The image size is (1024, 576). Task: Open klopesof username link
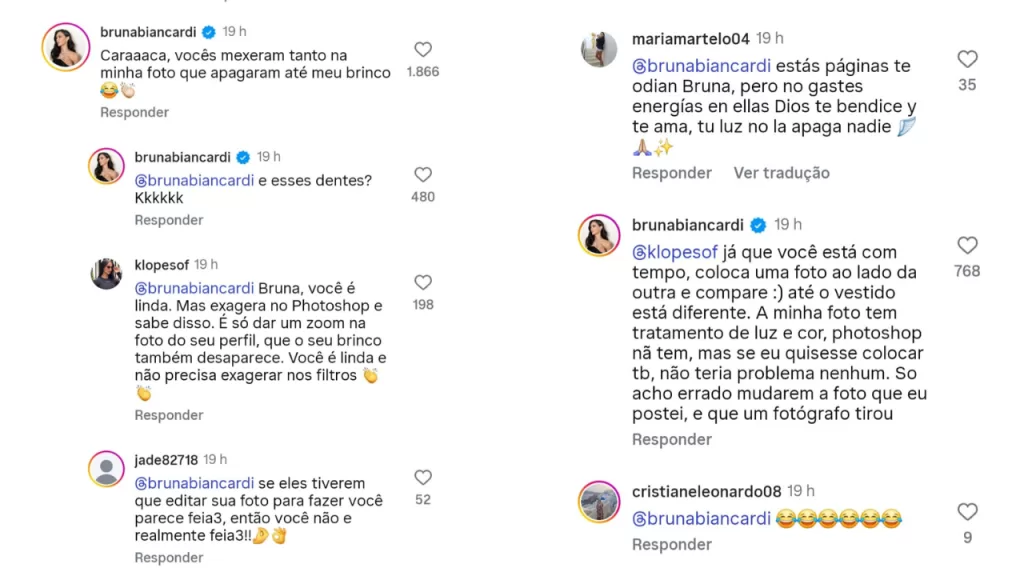(x=162, y=265)
